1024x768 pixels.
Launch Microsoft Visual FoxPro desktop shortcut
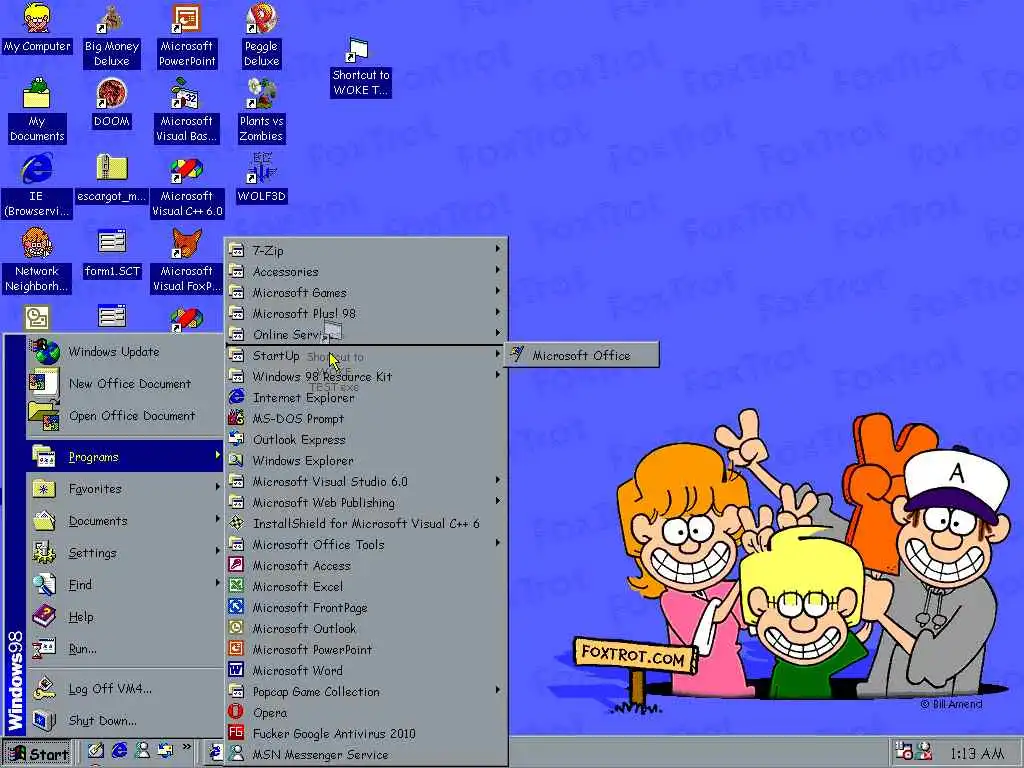pyautogui.click(x=187, y=261)
